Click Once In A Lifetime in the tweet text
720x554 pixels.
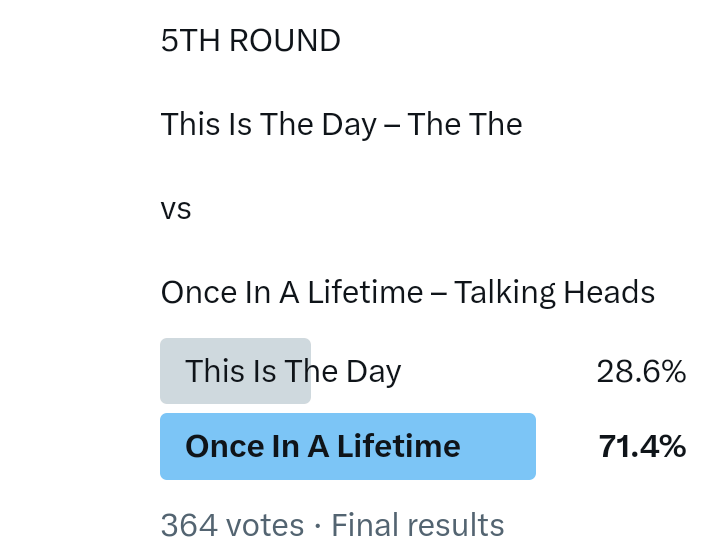tap(292, 293)
